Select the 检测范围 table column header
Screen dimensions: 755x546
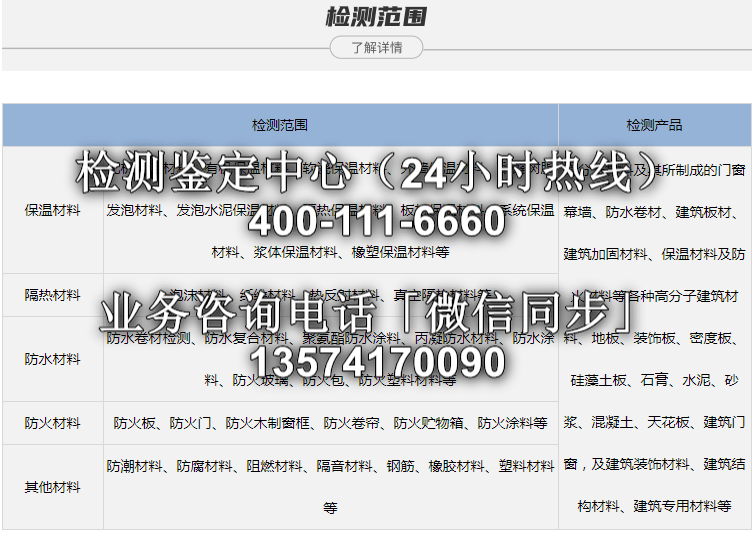tap(280, 125)
